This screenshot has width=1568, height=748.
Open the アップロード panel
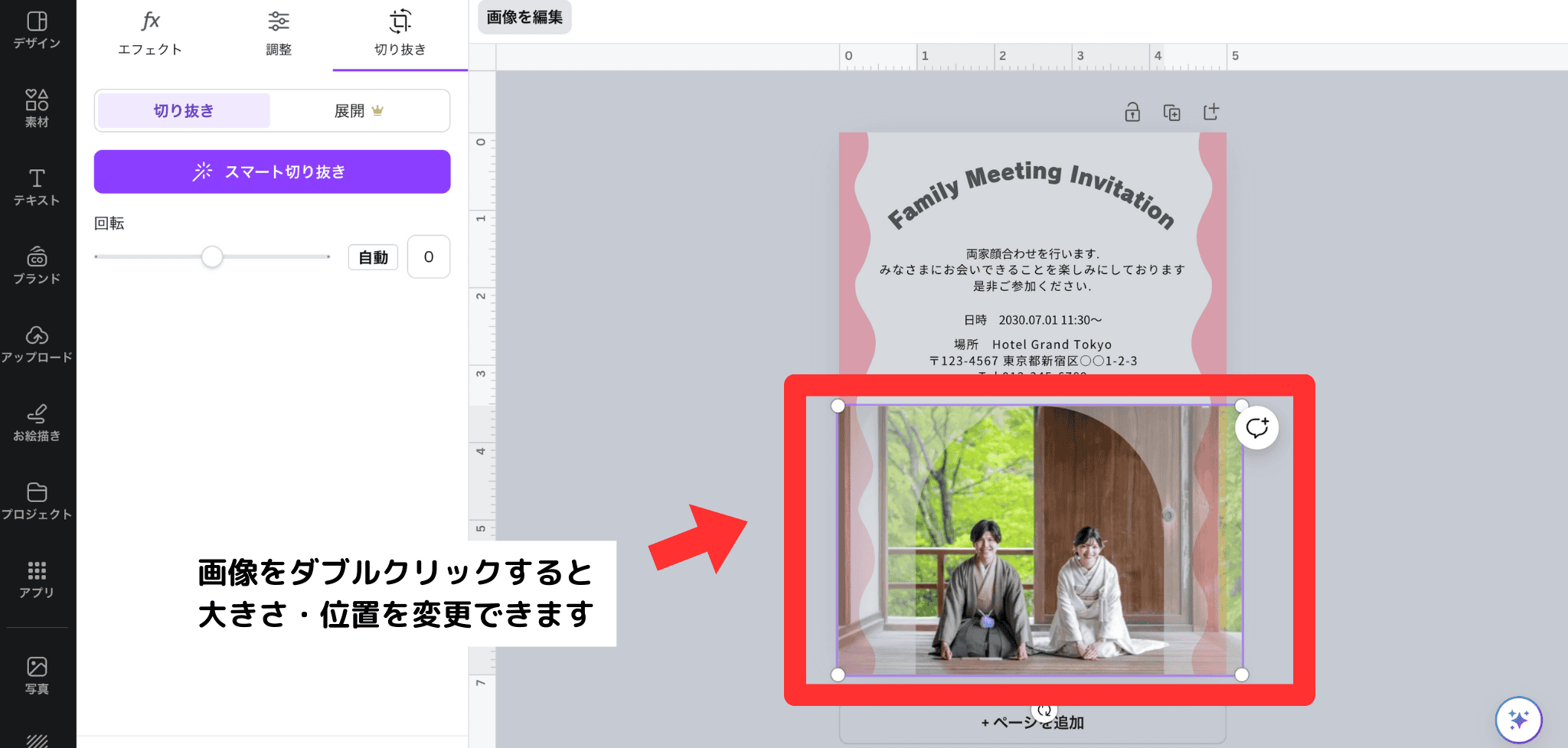pyautogui.click(x=37, y=344)
